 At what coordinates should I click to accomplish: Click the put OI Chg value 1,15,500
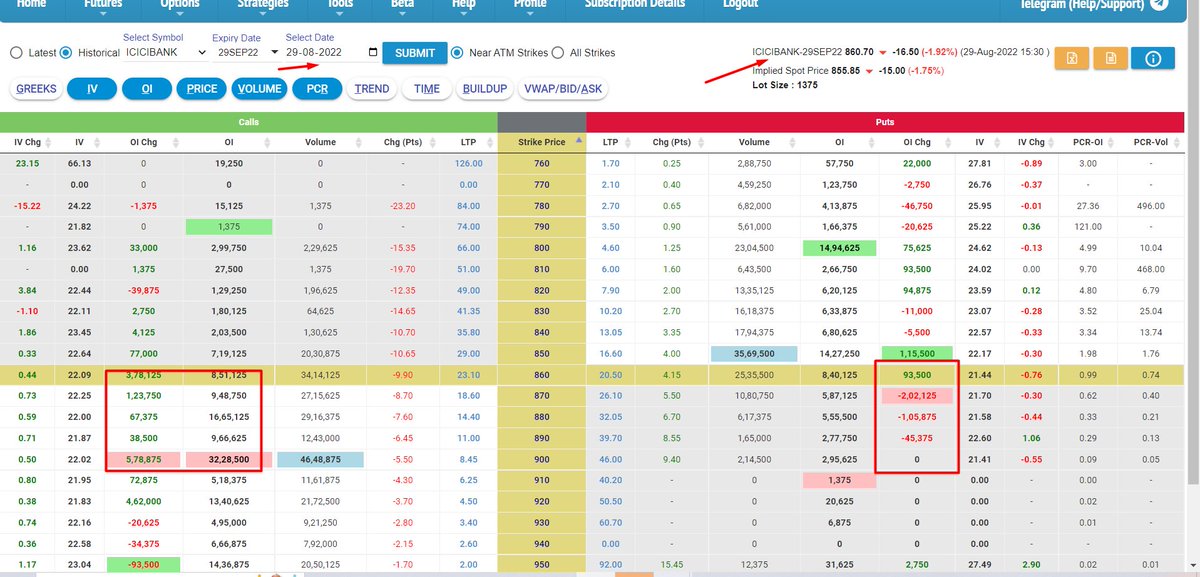[917, 353]
